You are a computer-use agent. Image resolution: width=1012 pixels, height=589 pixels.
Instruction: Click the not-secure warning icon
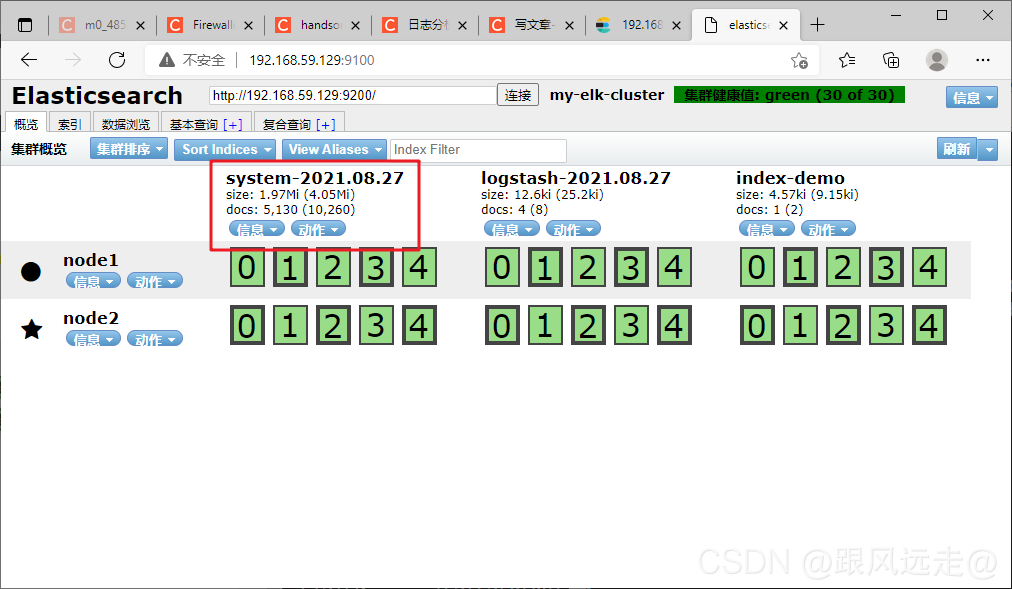tap(167, 60)
